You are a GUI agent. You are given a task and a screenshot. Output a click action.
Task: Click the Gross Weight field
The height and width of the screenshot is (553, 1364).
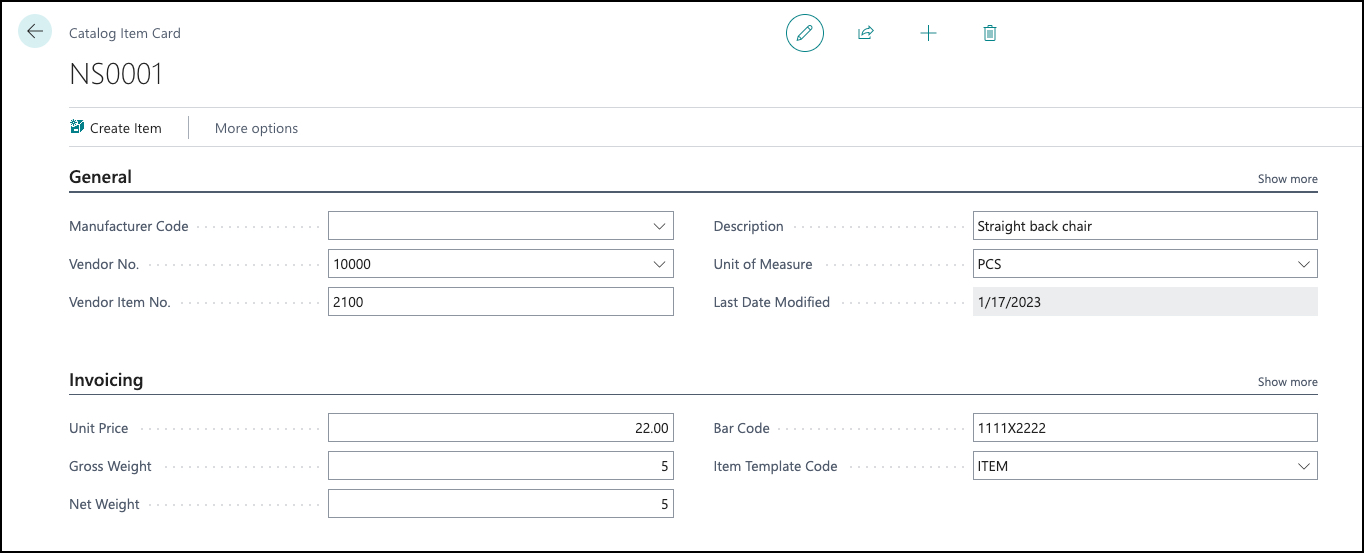(501, 466)
